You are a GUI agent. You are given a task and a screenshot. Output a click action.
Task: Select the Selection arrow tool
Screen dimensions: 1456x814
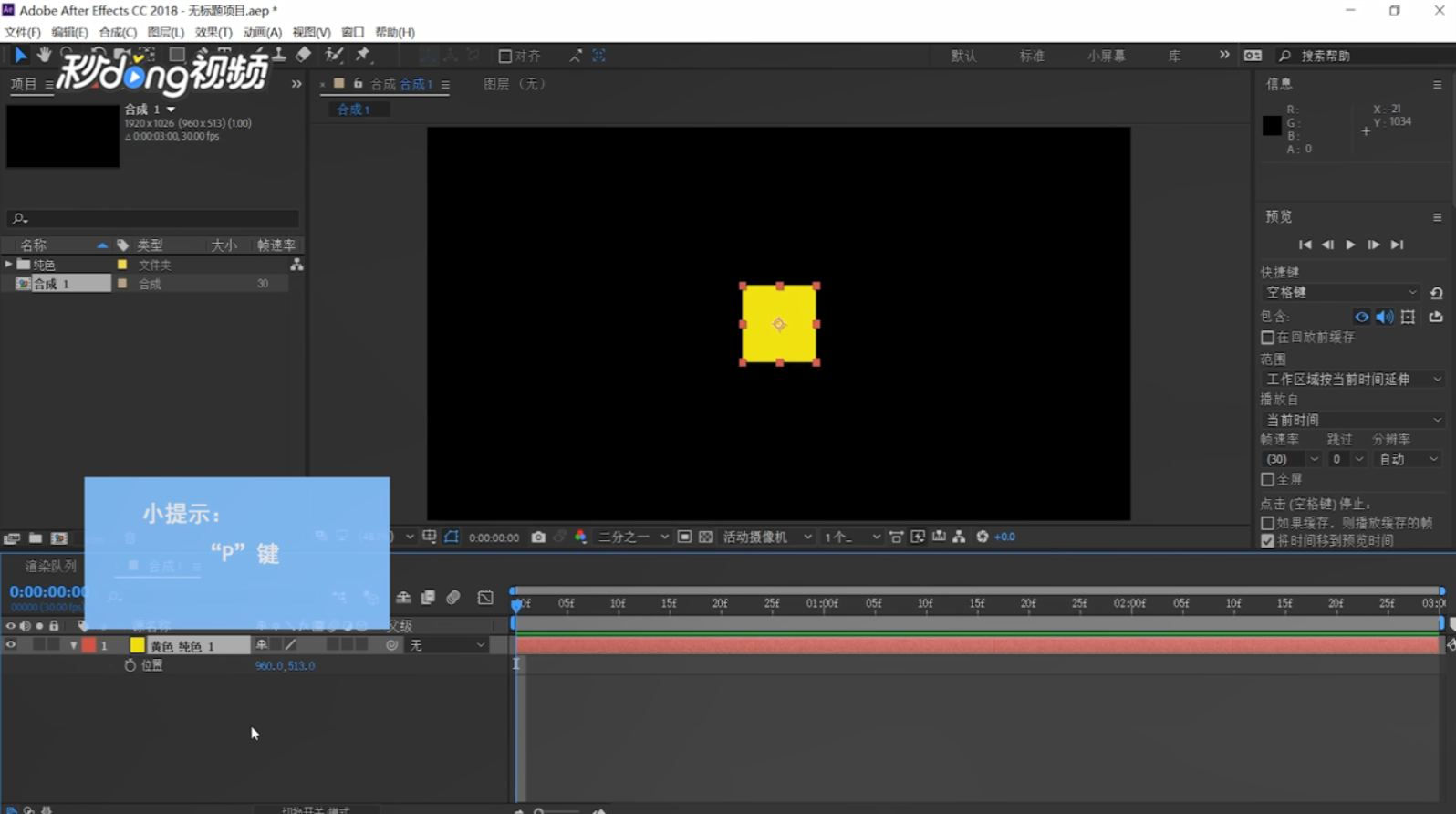tap(20, 55)
